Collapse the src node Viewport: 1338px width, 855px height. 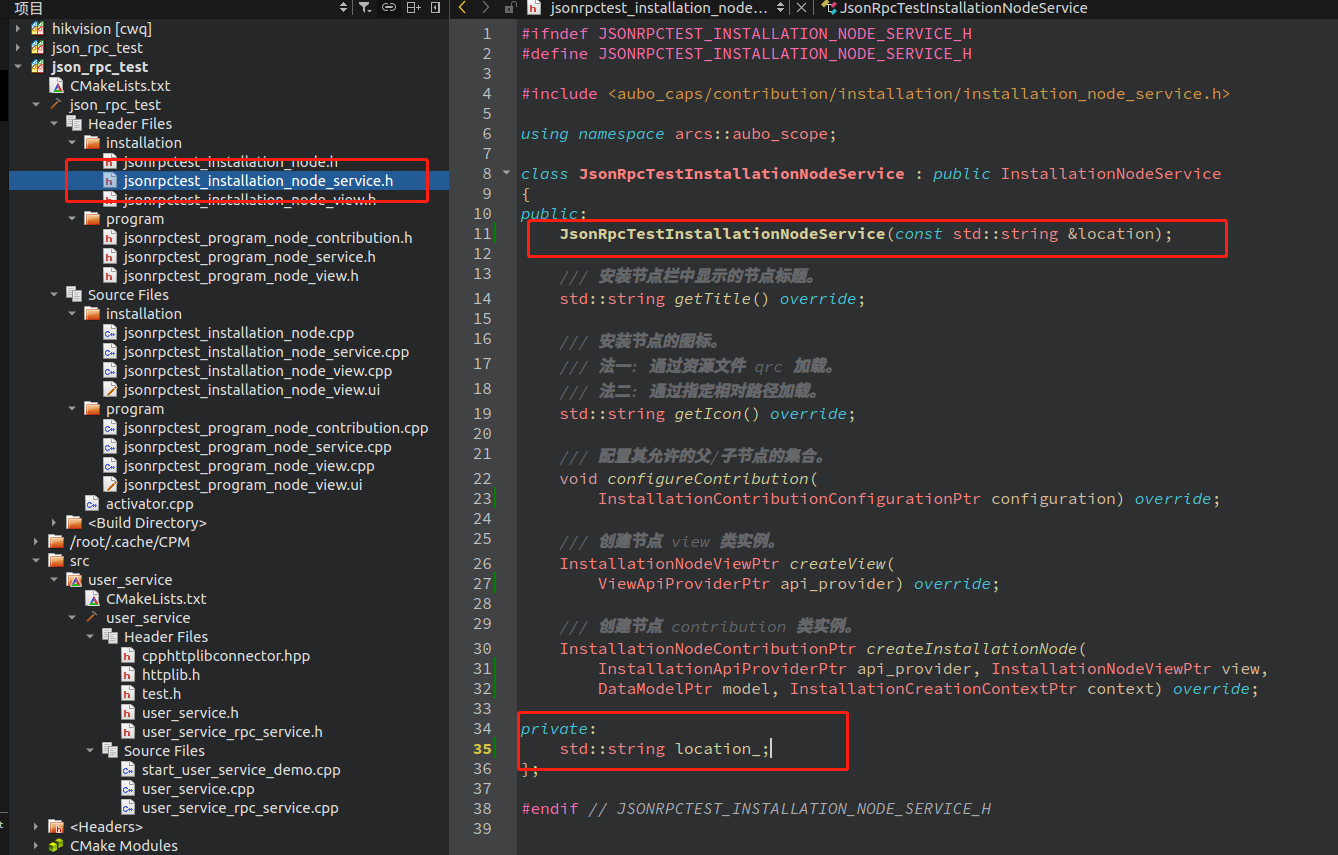tap(36, 561)
